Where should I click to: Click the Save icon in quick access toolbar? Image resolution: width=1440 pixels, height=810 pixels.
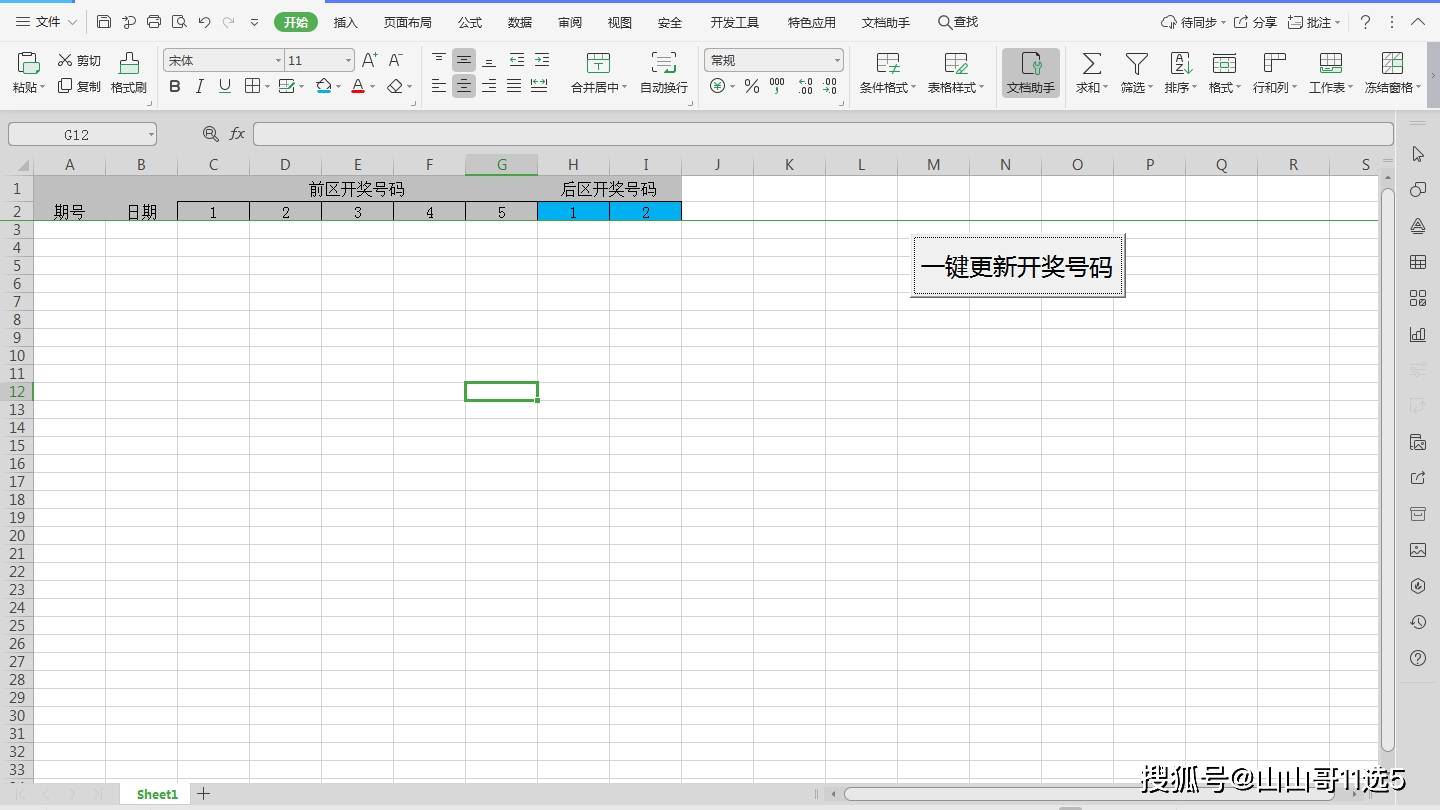104,22
